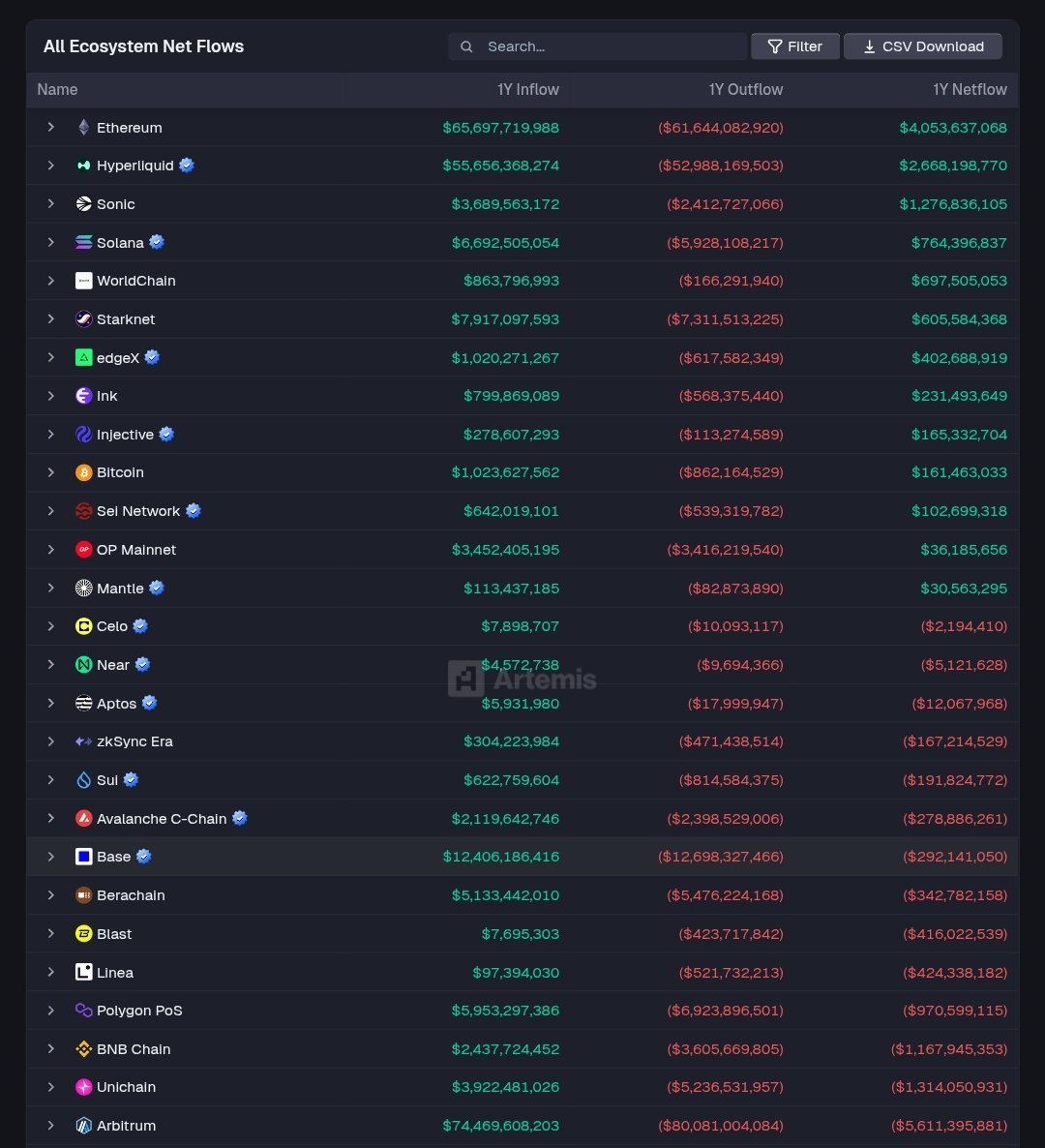This screenshot has height=1148, width=1045.
Task: Click the Berachain logo icon
Action: point(83,895)
